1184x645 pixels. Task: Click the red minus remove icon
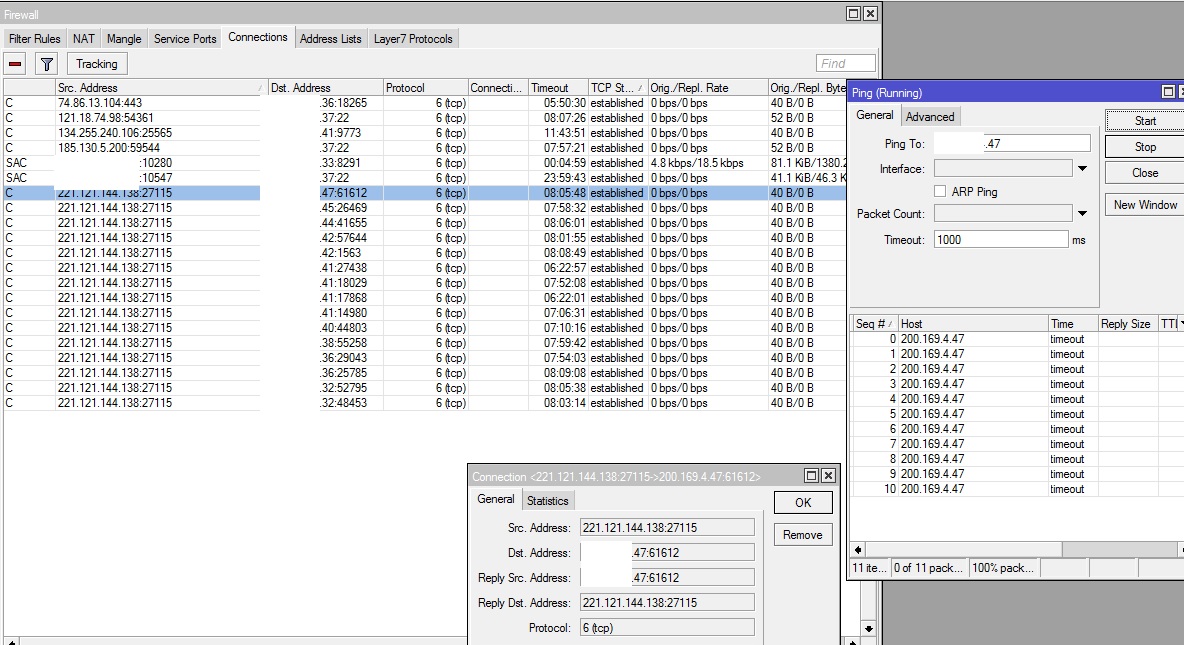pos(15,64)
